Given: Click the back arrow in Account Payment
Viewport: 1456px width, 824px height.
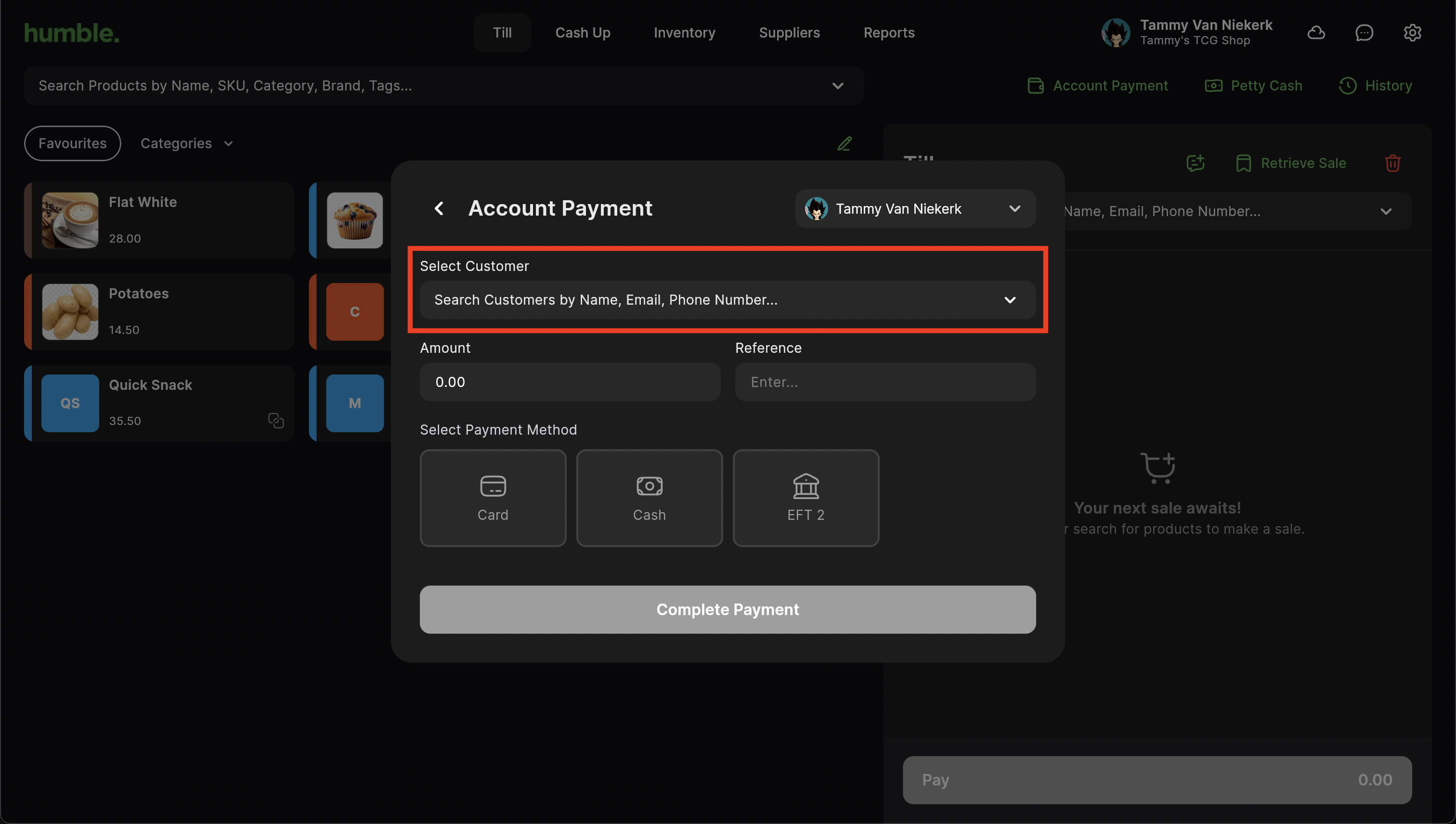Looking at the screenshot, I should 439,208.
